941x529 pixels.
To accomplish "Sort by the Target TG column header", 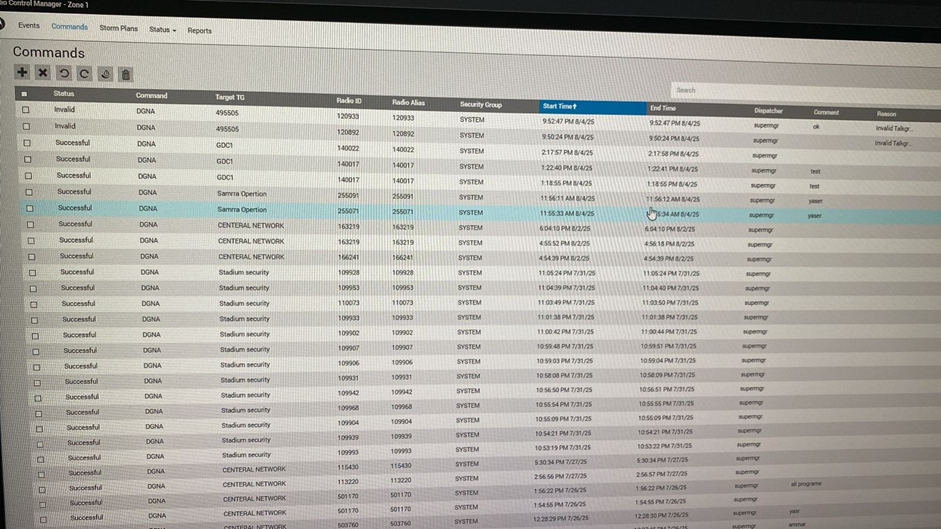I will [230, 97].
